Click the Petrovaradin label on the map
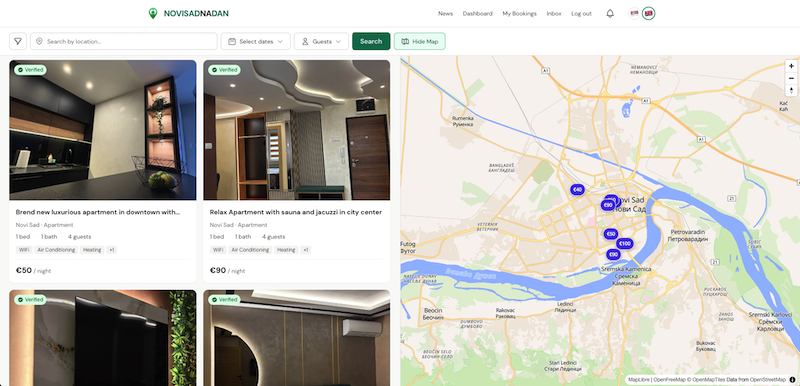This screenshot has width=800, height=386. click(688, 235)
